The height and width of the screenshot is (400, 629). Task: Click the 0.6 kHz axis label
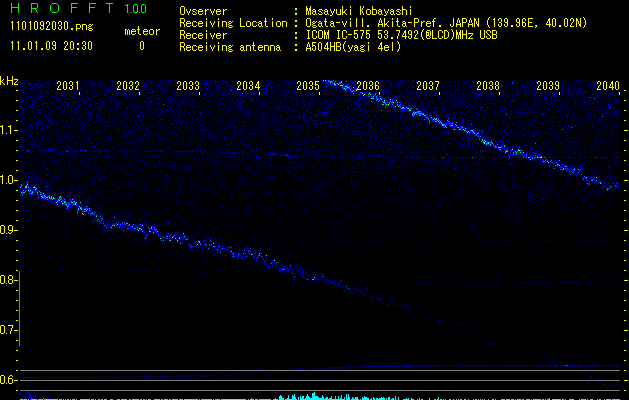point(8,380)
